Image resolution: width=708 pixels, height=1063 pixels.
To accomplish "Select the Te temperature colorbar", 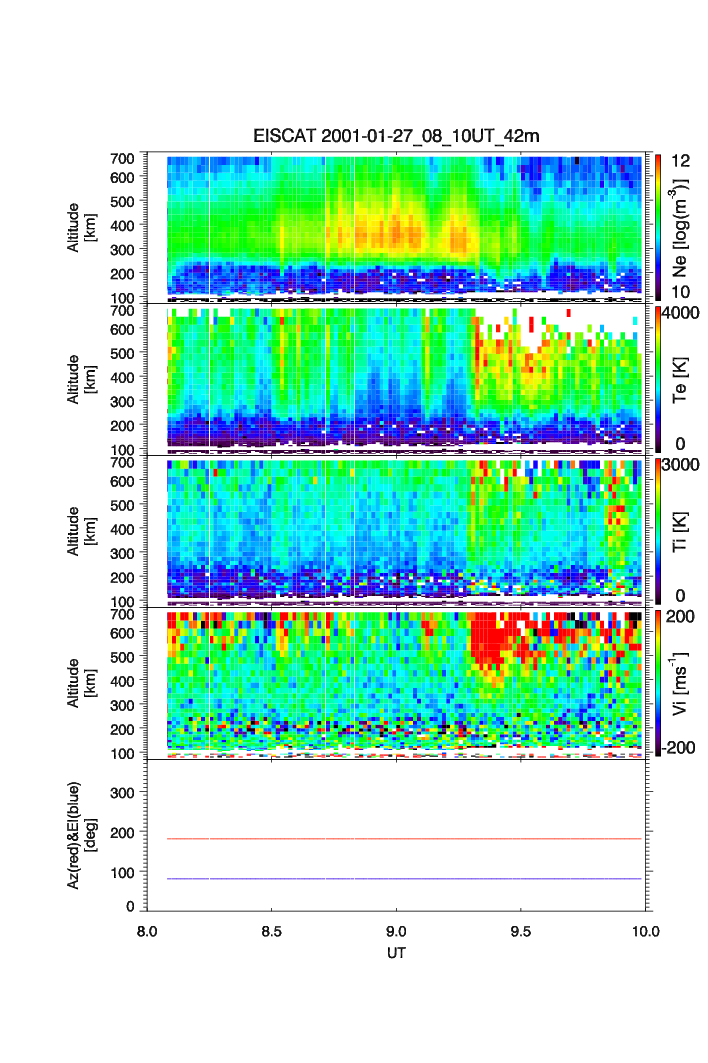I will click(659, 378).
